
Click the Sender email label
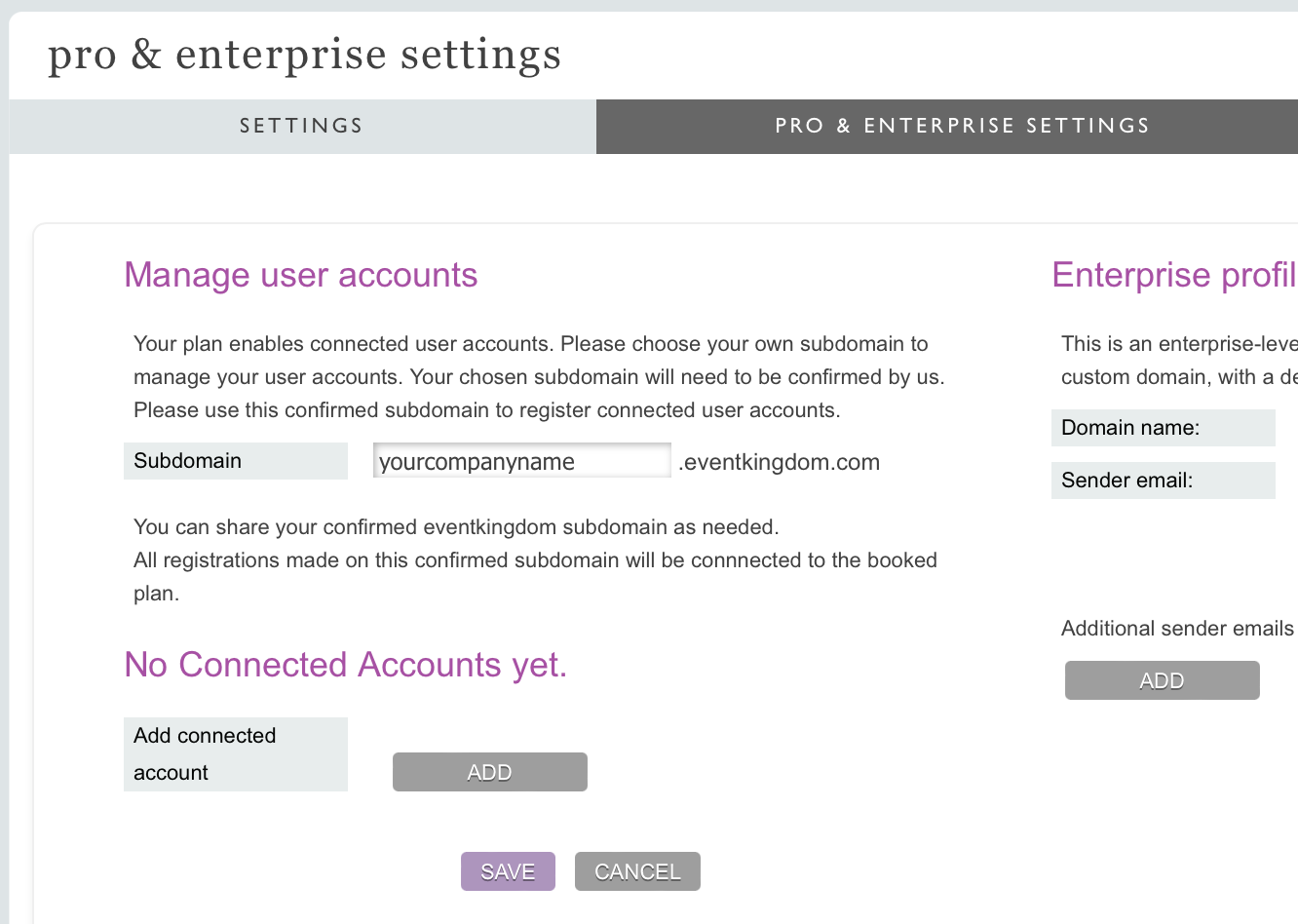coord(1126,481)
